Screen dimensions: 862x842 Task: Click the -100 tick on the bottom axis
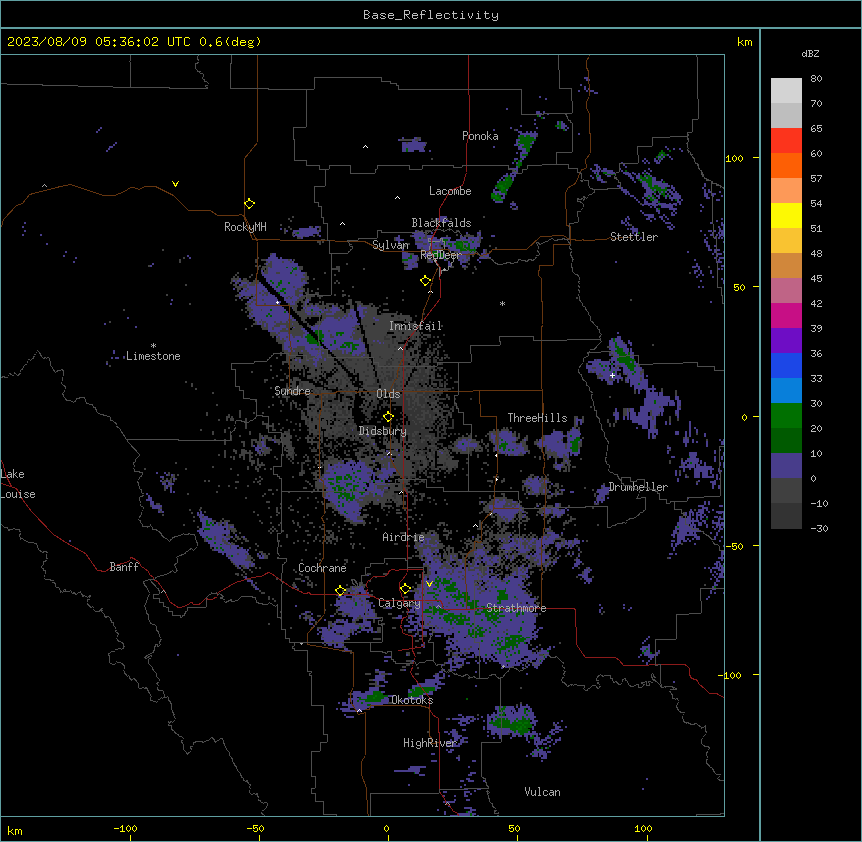point(125,828)
